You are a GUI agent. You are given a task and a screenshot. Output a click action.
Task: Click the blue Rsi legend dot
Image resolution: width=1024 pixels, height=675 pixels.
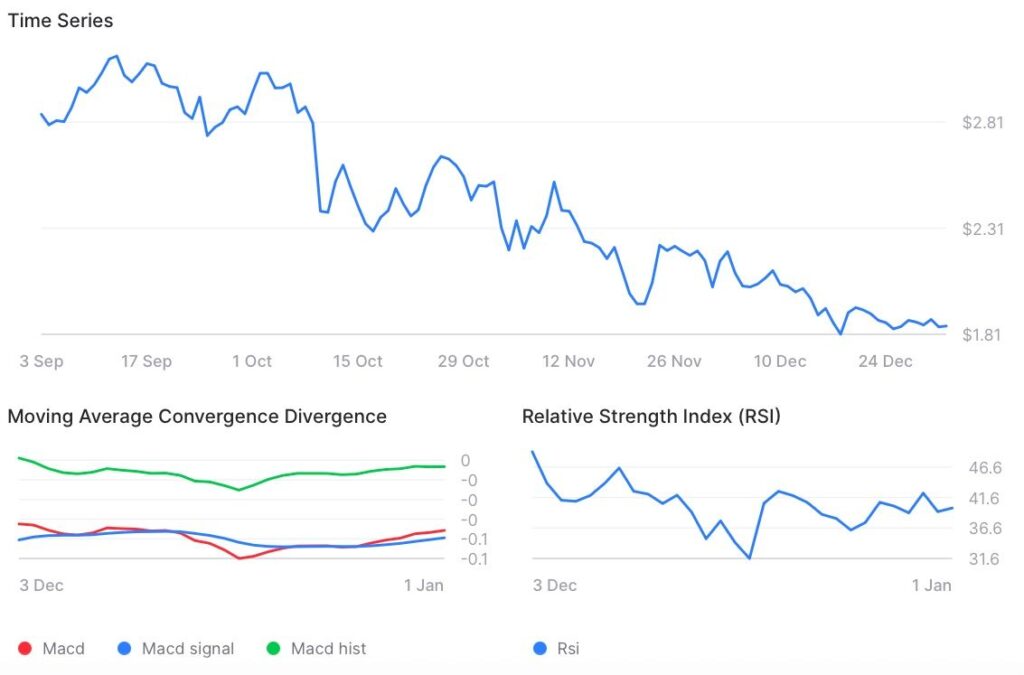[x=540, y=649]
